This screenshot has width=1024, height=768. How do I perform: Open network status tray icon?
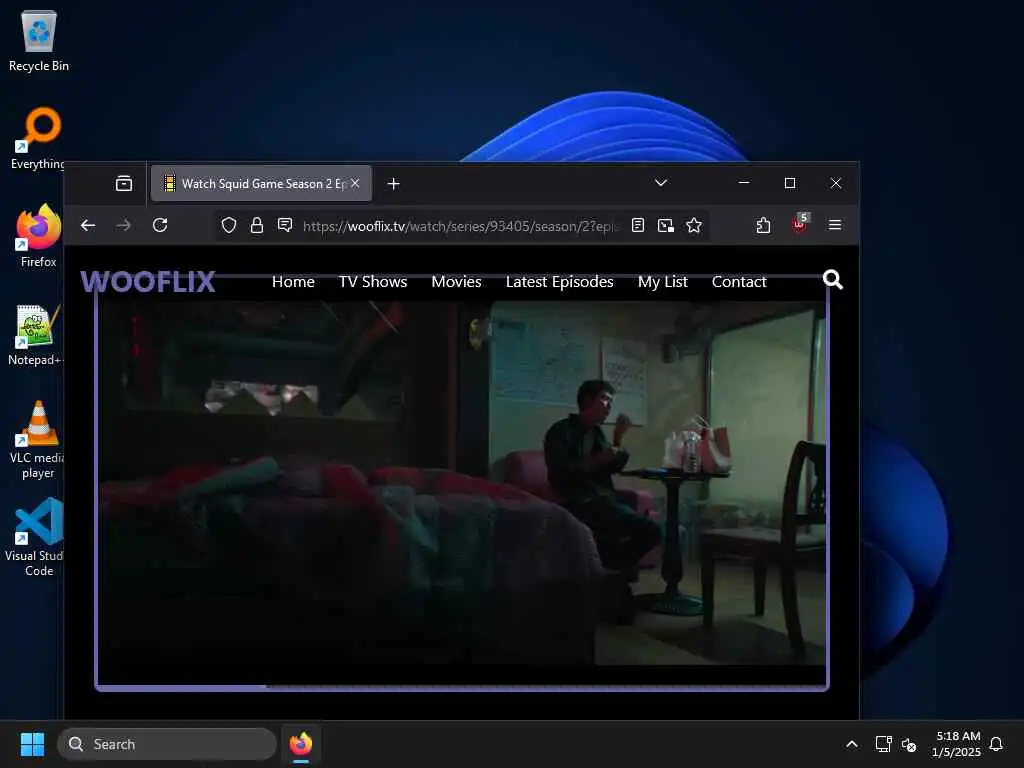(883, 744)
